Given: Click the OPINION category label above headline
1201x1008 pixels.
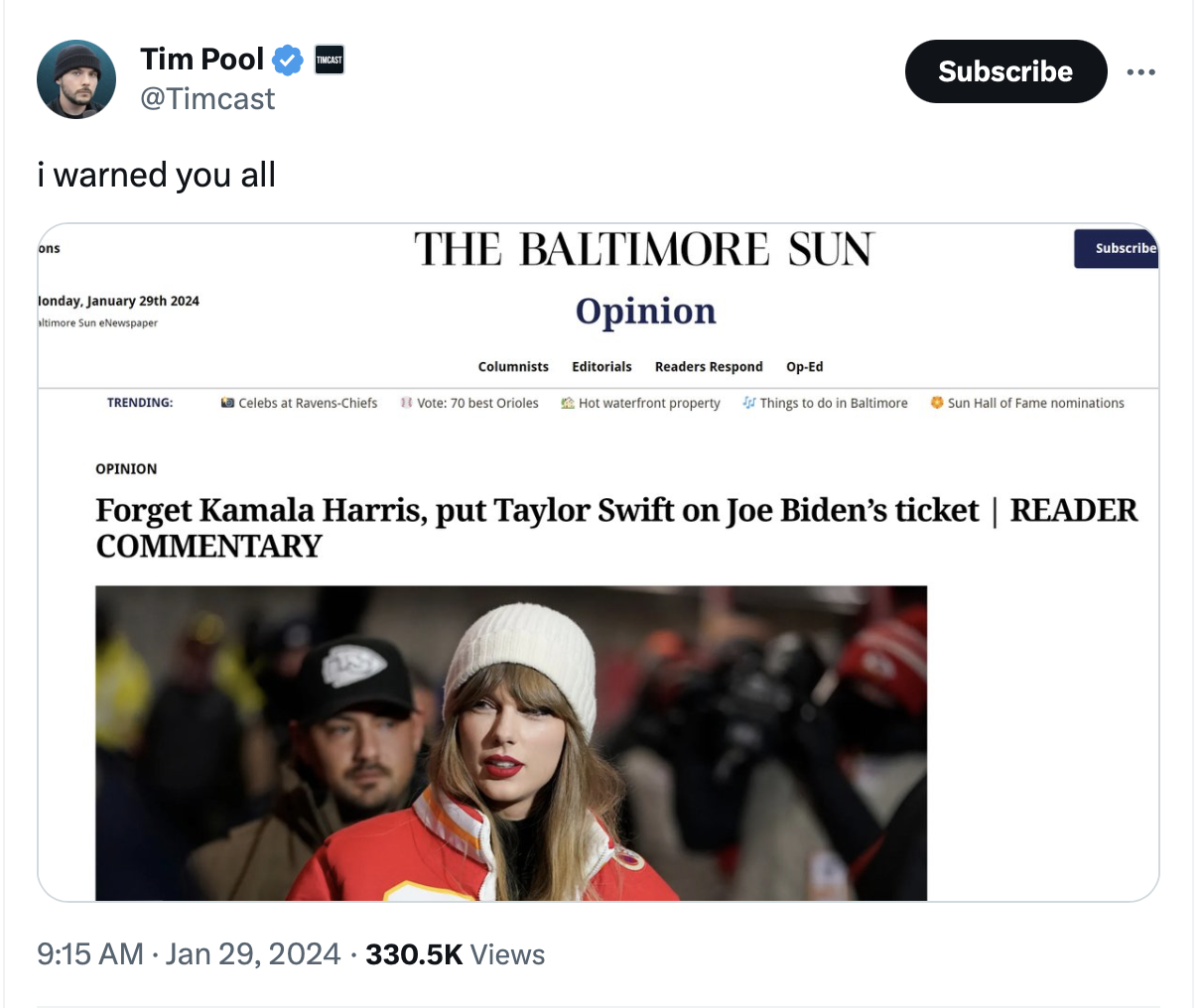Looking at the screenshot, I should pos(126,468).
